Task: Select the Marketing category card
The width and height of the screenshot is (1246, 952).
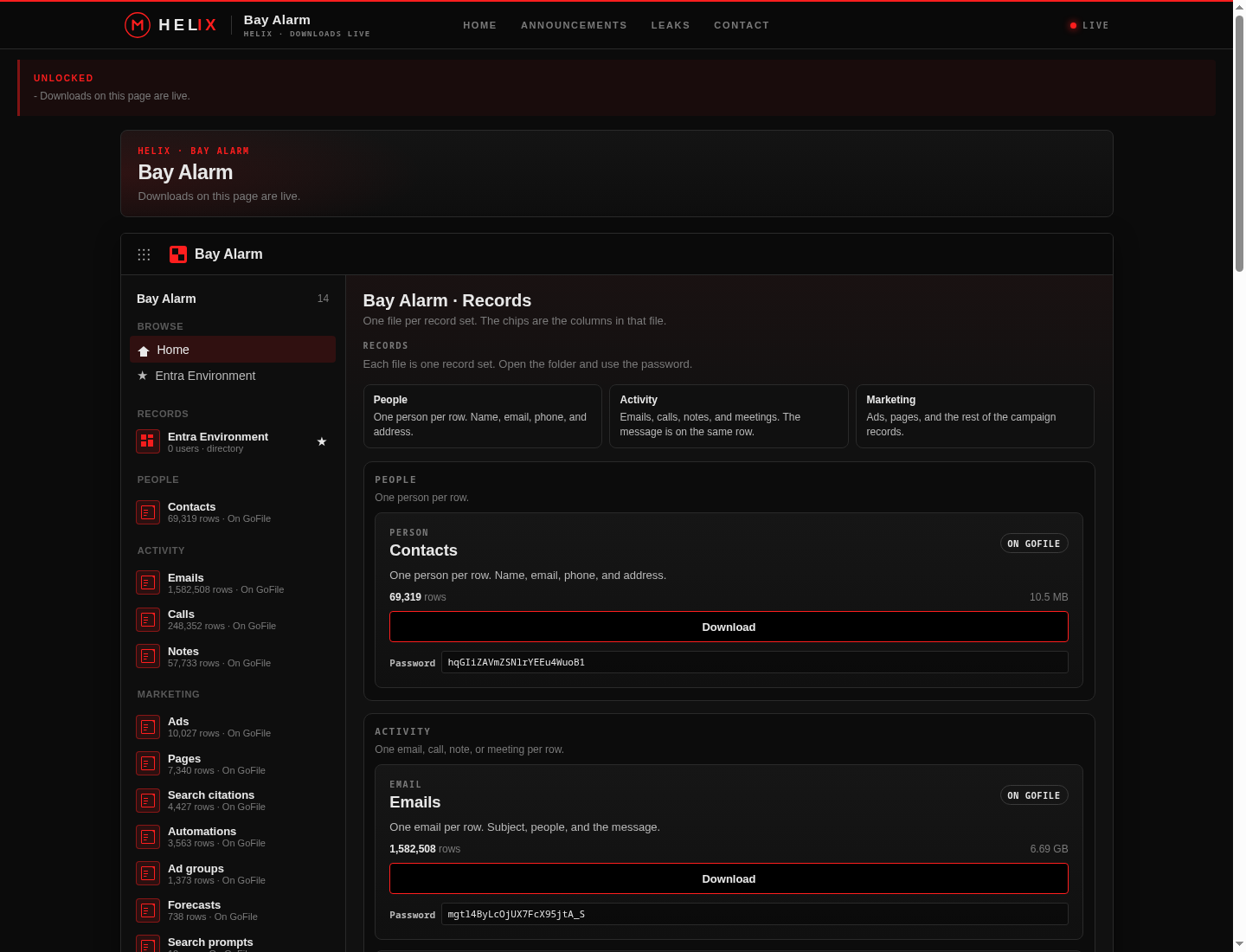Action: (x=975, y=416)
